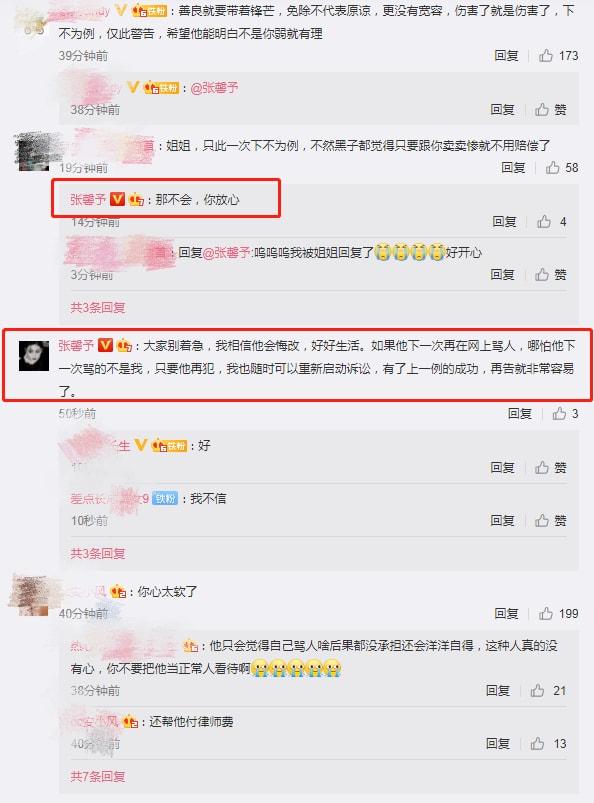Thumbs-up the reply with 21 likes
The height and width of the screenshot is (803, 594).
(x=537, y=691)
